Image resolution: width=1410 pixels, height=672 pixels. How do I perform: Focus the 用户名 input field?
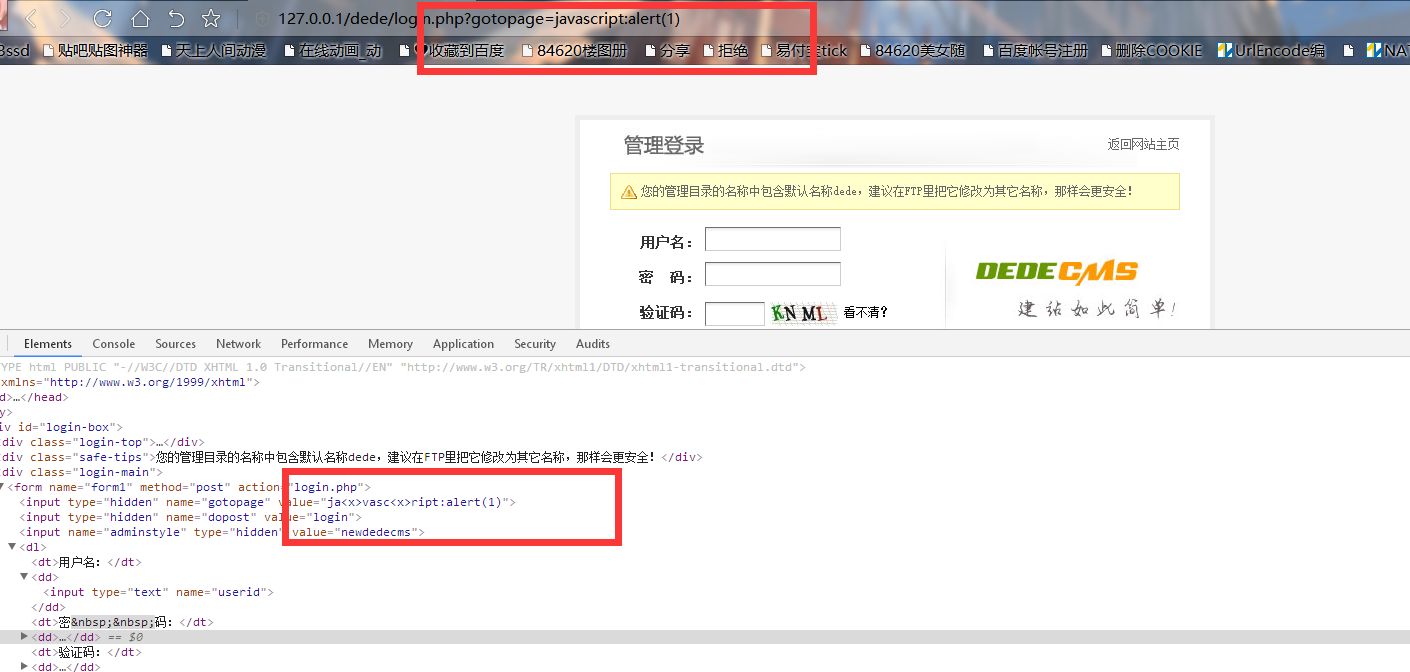(773, 239)
